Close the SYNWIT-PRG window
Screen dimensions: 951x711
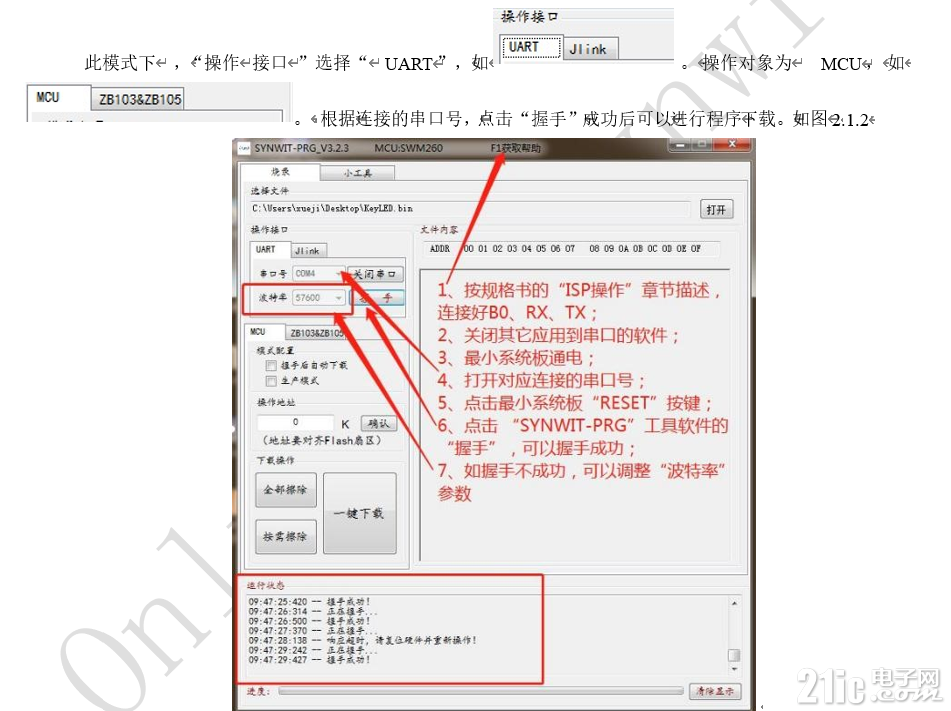(732, 144)
